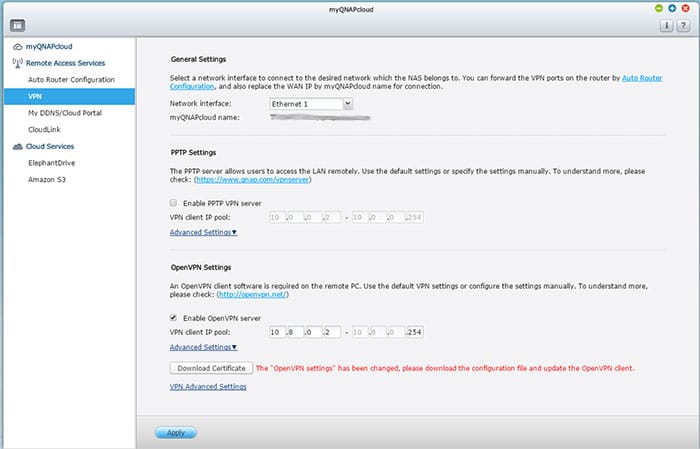Click the Download Certificate button
The height and width of the screenshot is (449, 700).
211,368
